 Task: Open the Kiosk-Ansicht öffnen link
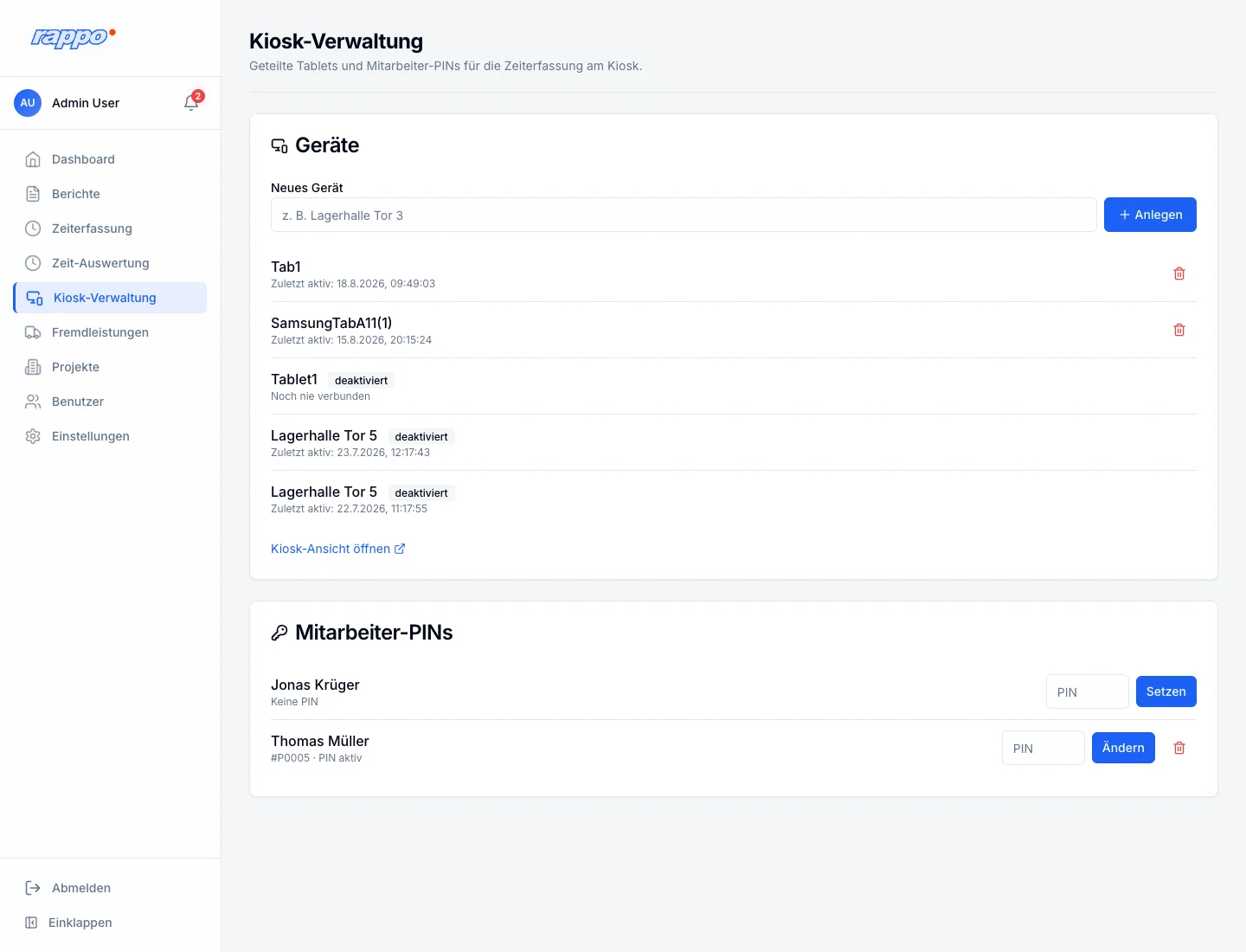tap(338, 549)
